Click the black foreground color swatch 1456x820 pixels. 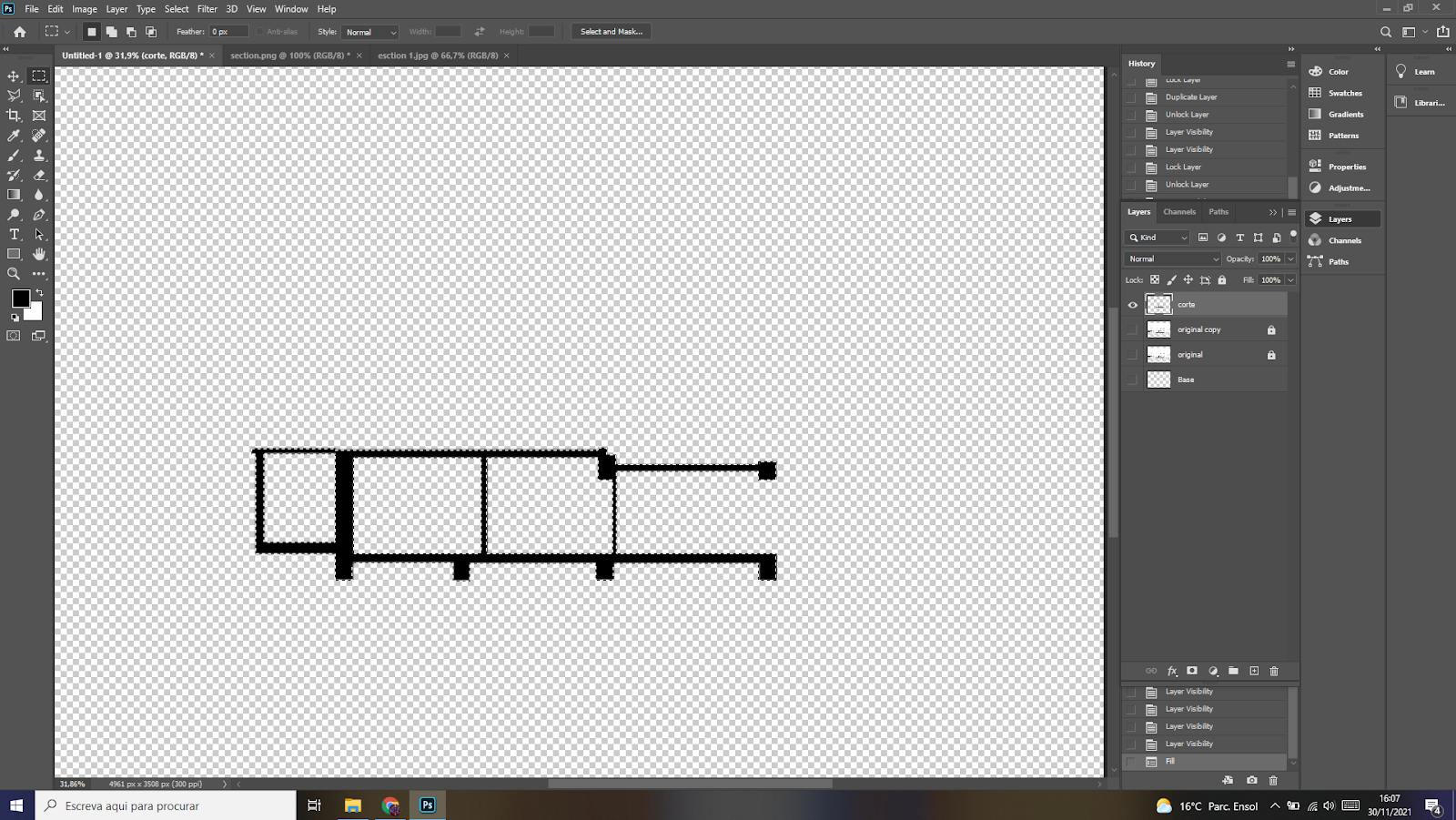click(20, 299)
